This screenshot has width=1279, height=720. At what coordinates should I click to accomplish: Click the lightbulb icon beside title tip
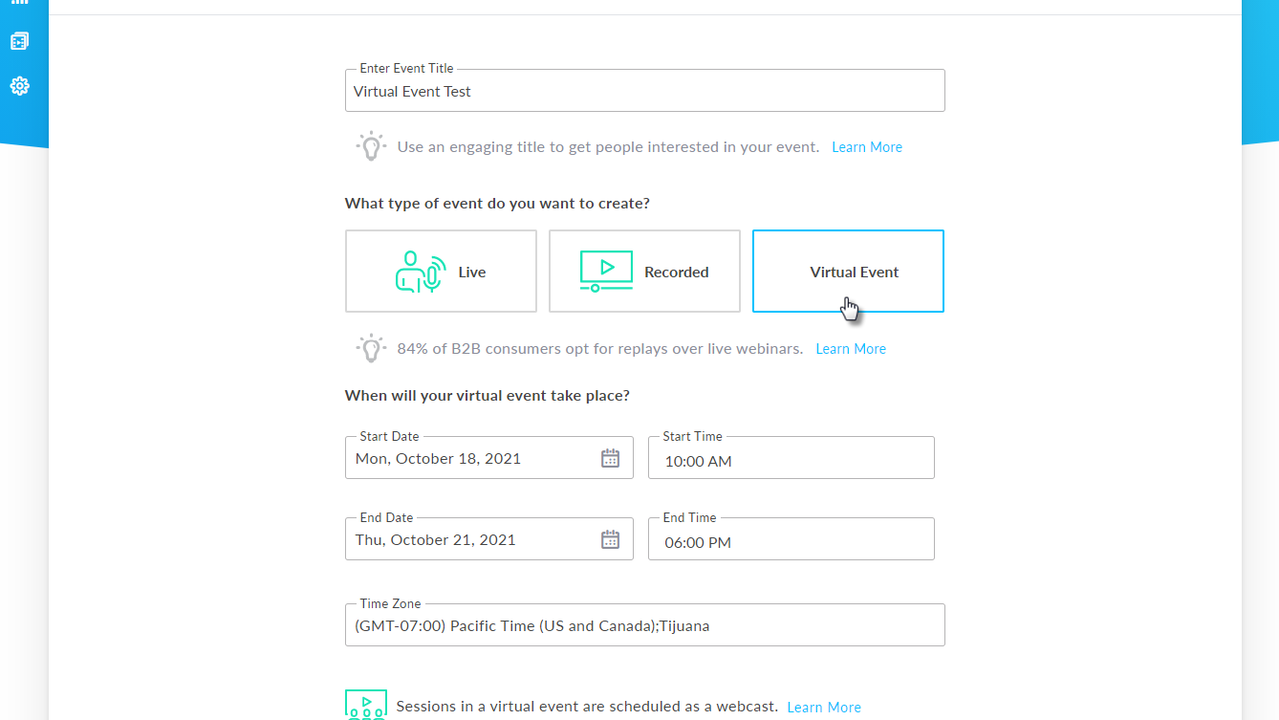click(x=371, y=146)
